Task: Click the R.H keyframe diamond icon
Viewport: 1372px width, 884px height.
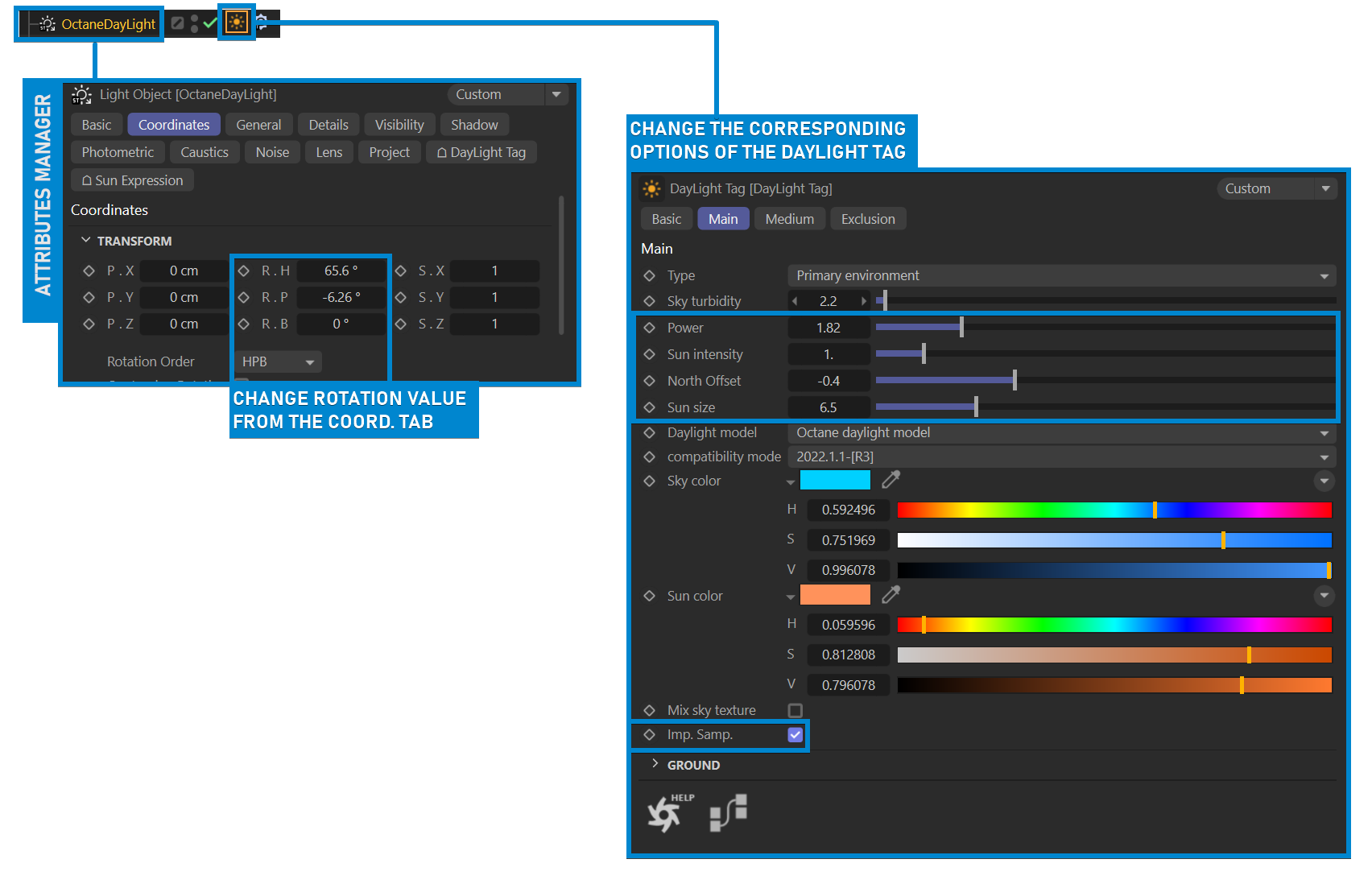Action: point(244,271)
